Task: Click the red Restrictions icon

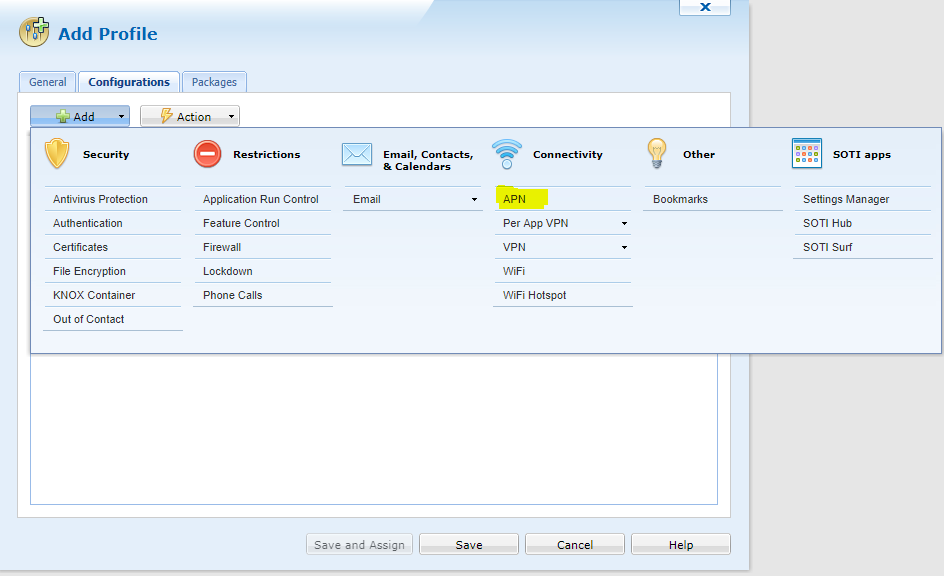Action: point(207,154)
